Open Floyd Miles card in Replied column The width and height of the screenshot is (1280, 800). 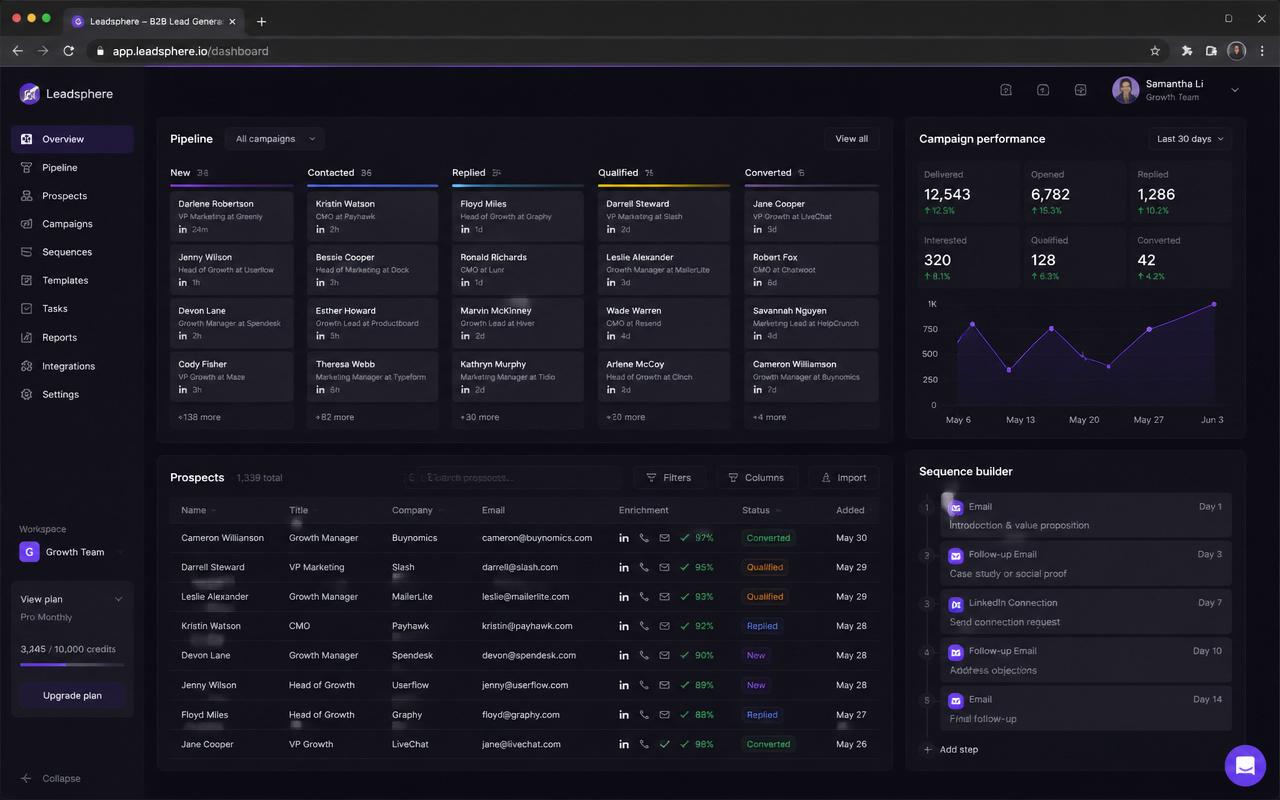click(517, 216)
